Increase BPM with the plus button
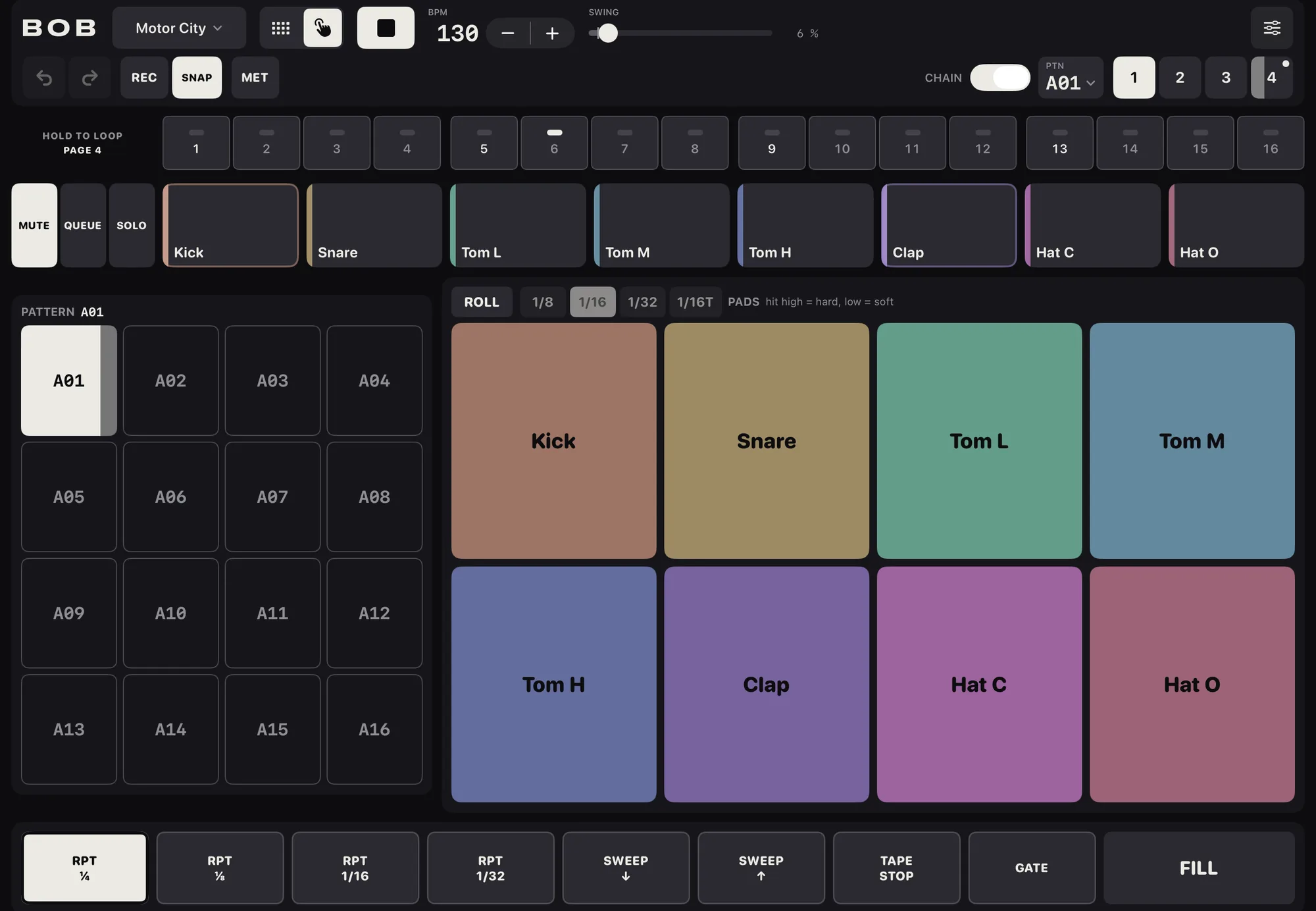The height and width of the screenshot is (911, 1316). tap(552, 33)
